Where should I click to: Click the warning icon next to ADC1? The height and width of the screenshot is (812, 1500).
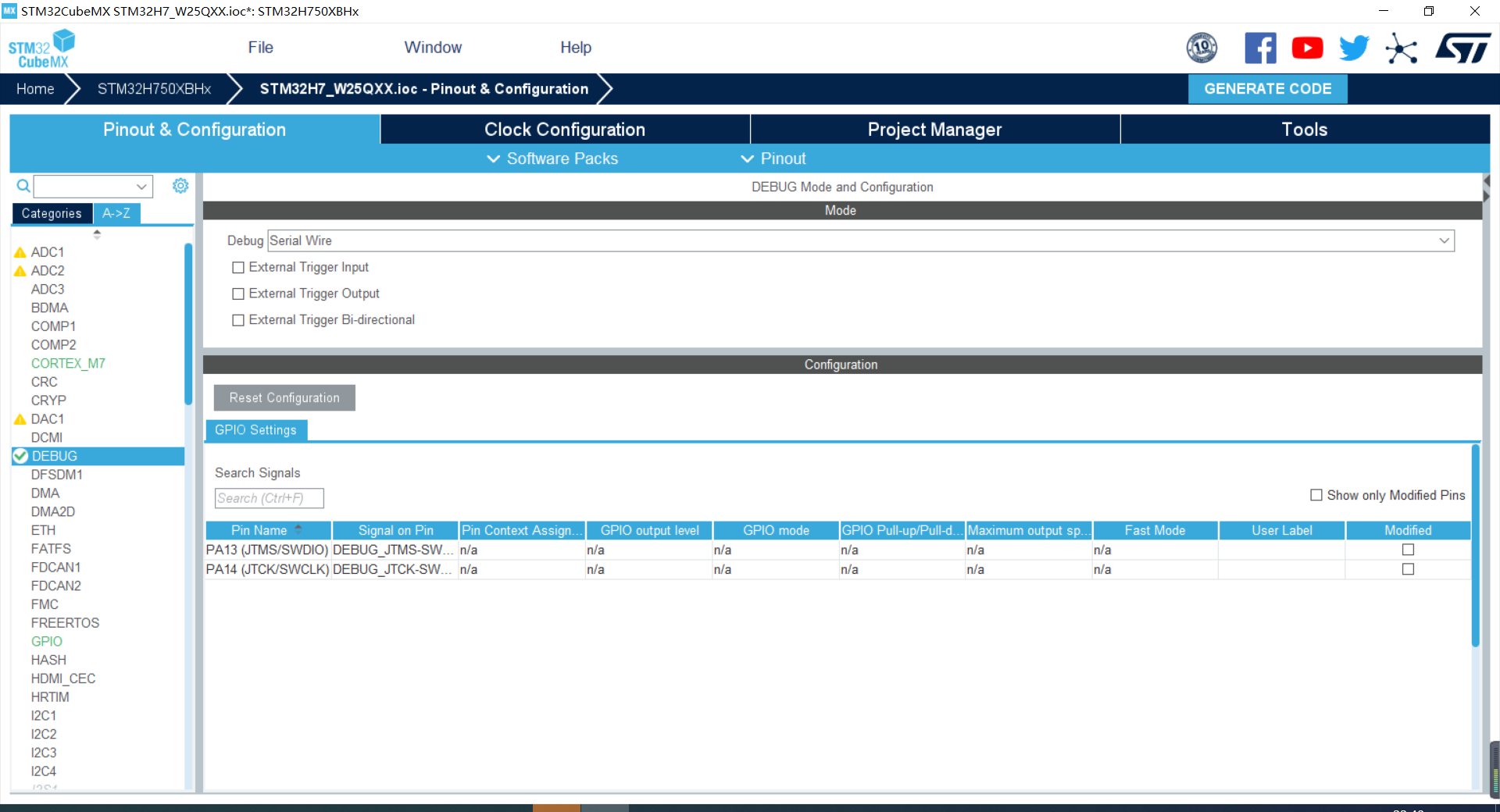pyautogui.click(x=20, y=253)
